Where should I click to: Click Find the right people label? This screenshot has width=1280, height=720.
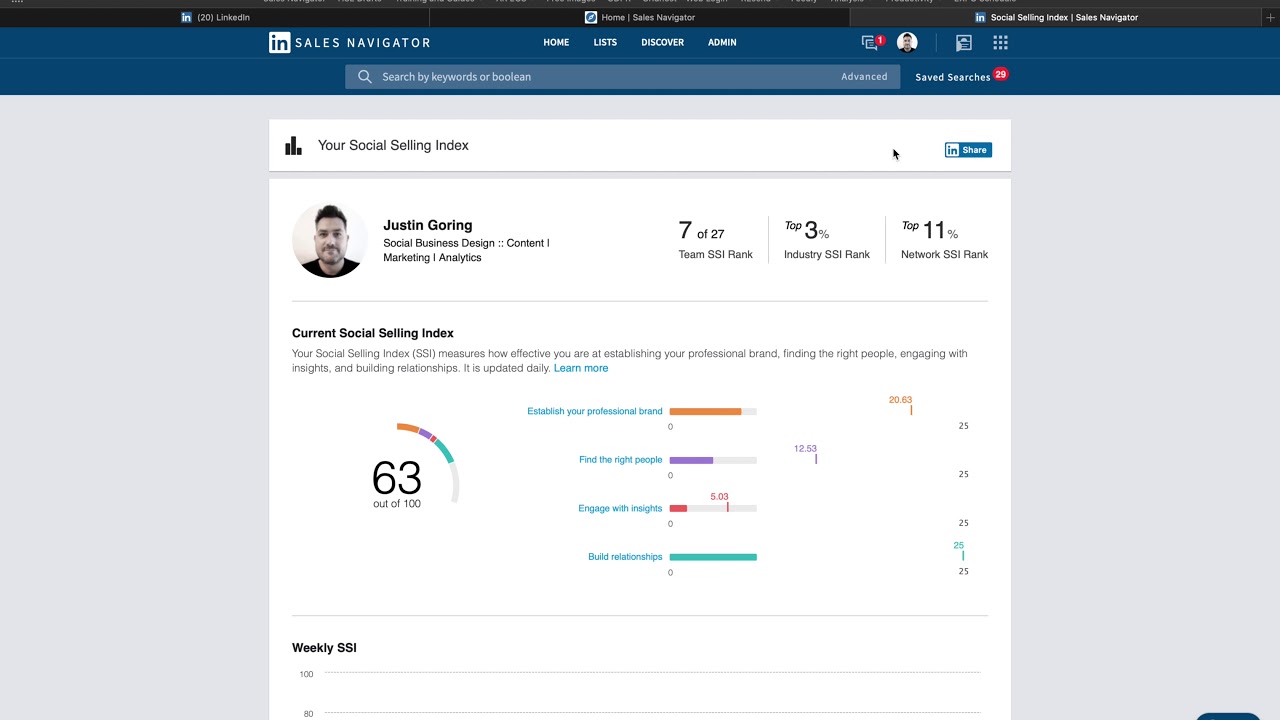tap(620, 460)
